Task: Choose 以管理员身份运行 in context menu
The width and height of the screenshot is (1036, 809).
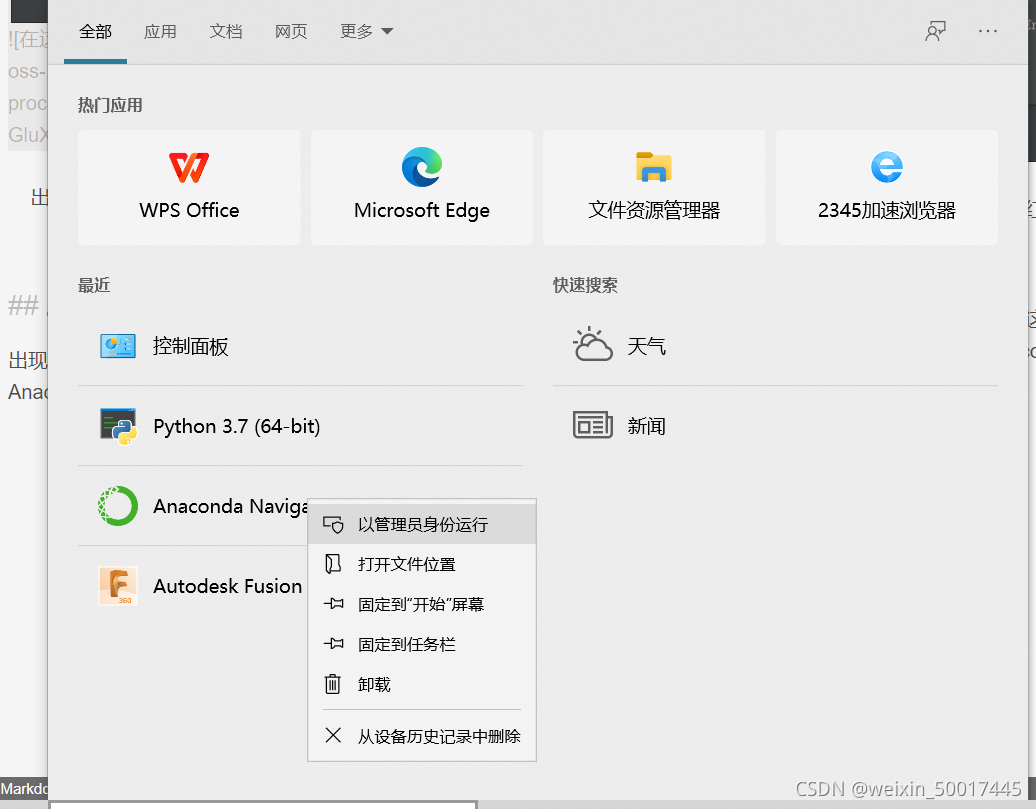Action: 422,525
